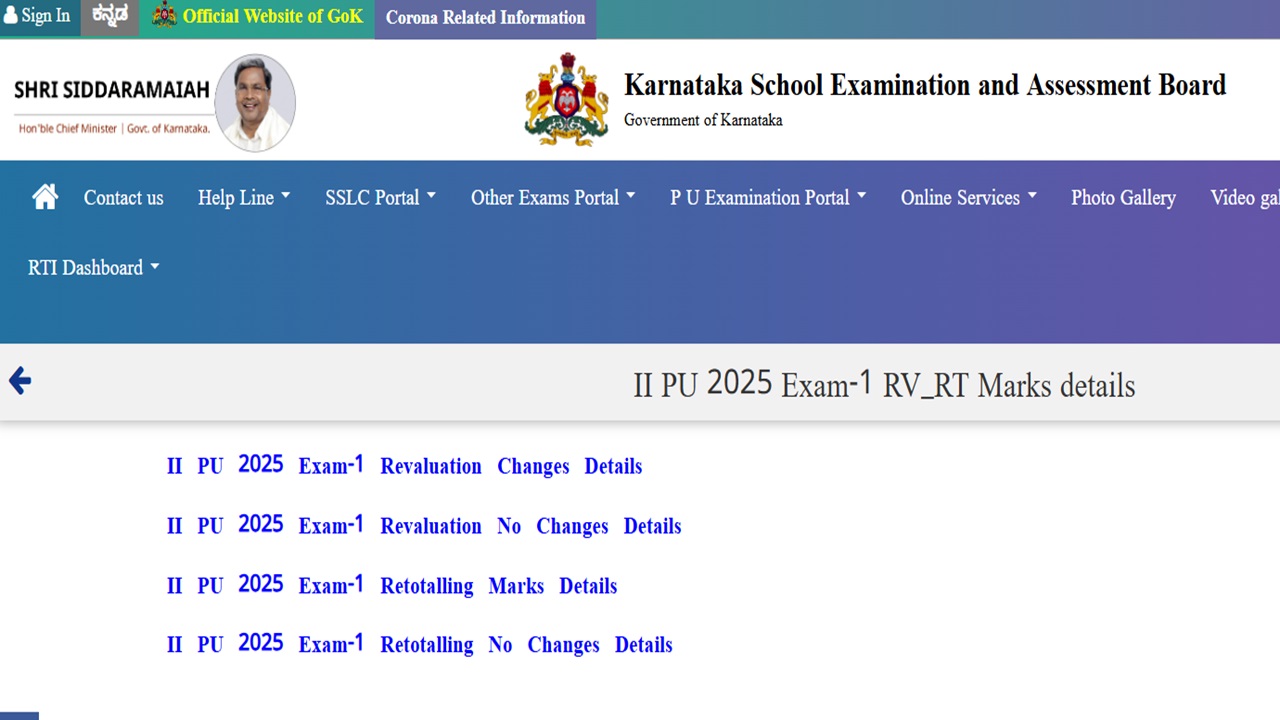Click the Home icon in navigation bar

[x=45, y=197]
